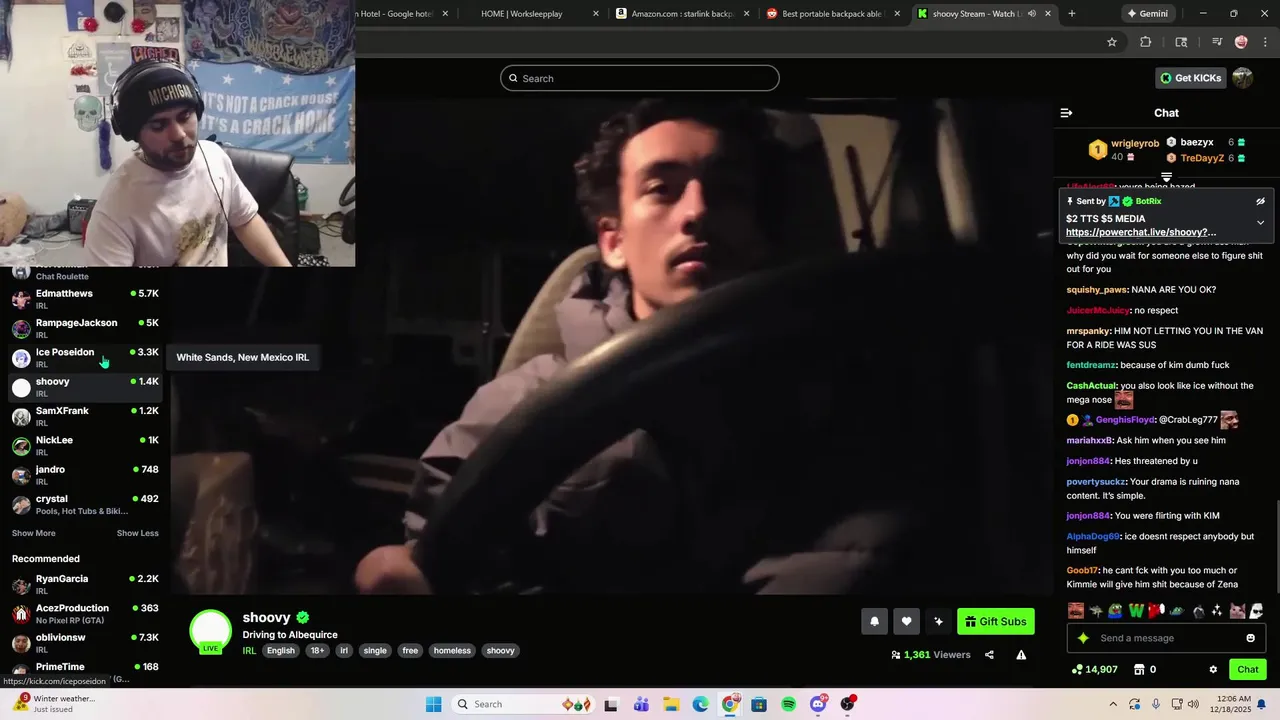Open the shoovy channel avatar
The width and height of the screenshot is (1280, 720).
point(211,630)
